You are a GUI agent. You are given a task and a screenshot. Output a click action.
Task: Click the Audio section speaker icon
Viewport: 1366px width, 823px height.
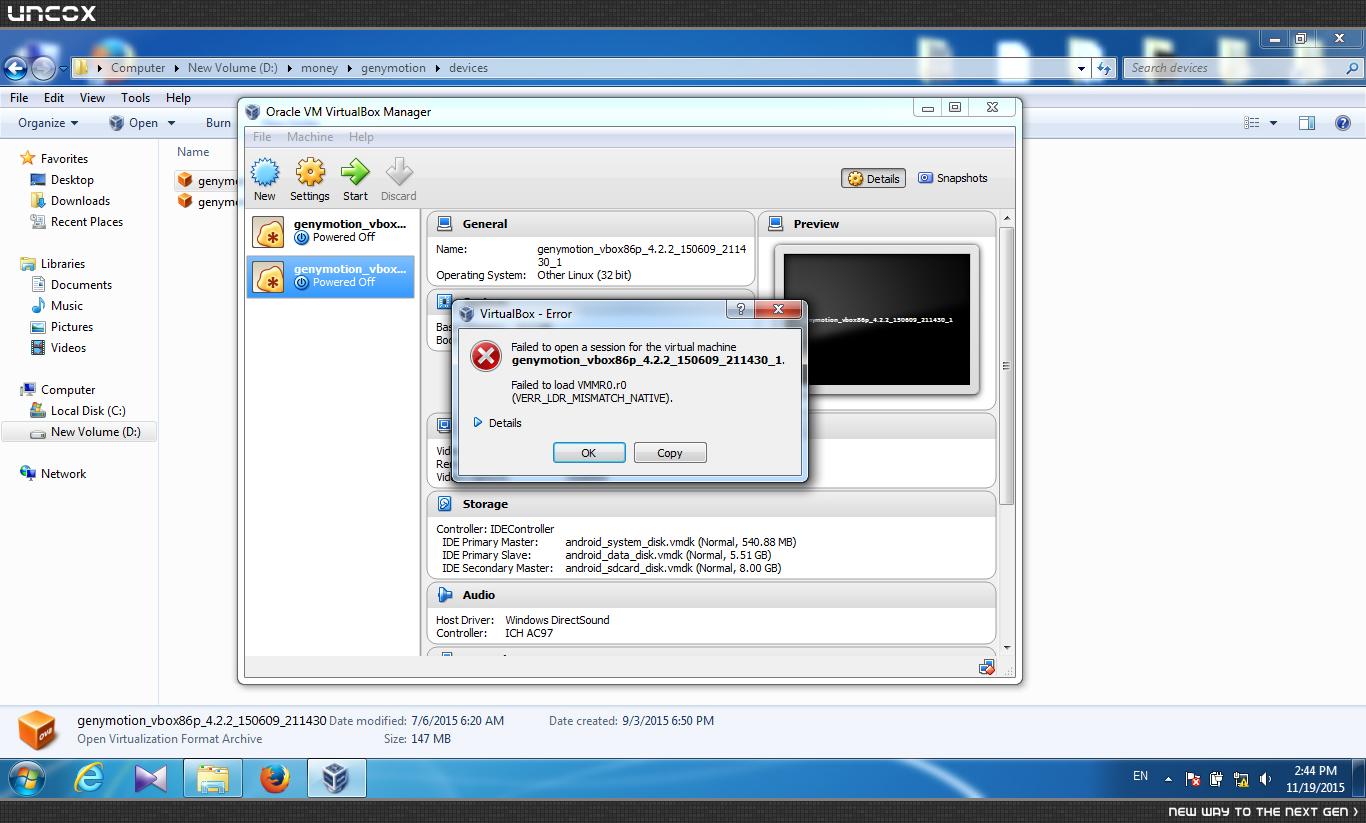click(x=444, y=595)
